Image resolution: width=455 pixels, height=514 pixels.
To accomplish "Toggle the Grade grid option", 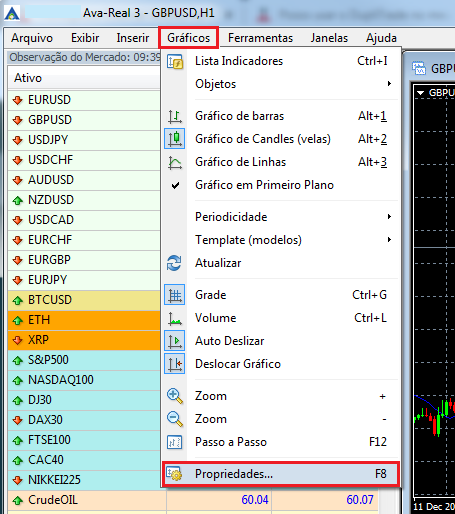I will [210, 295].
